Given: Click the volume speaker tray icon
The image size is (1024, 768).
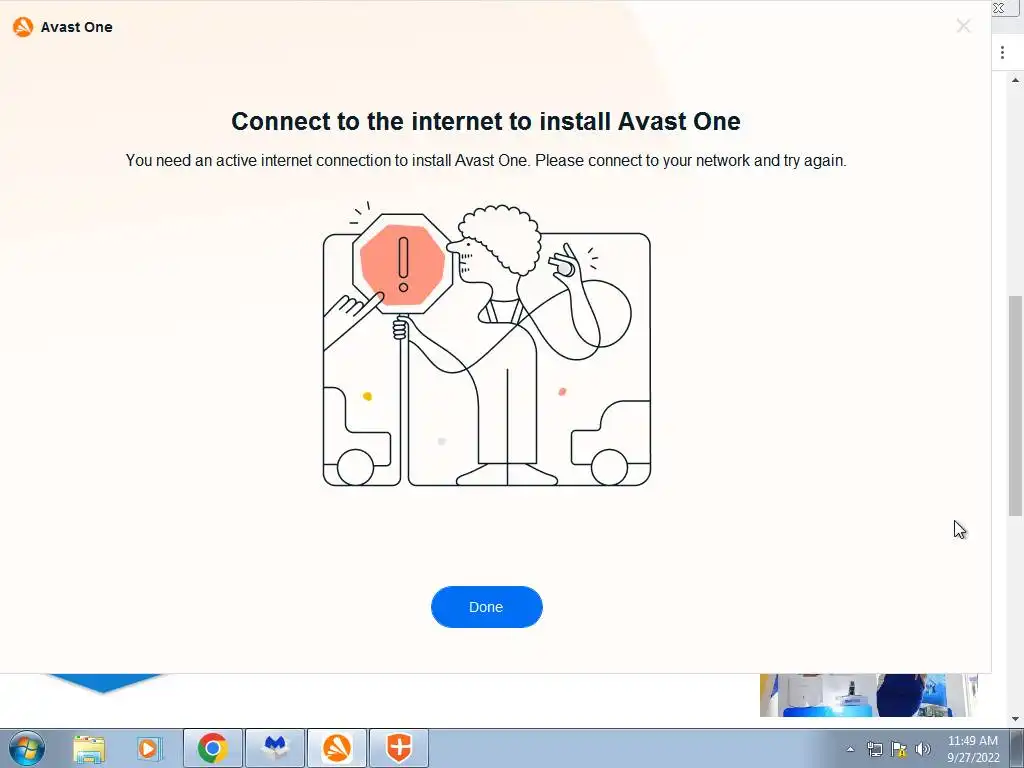Looking at the screenshot, I should tap(923, 749).
